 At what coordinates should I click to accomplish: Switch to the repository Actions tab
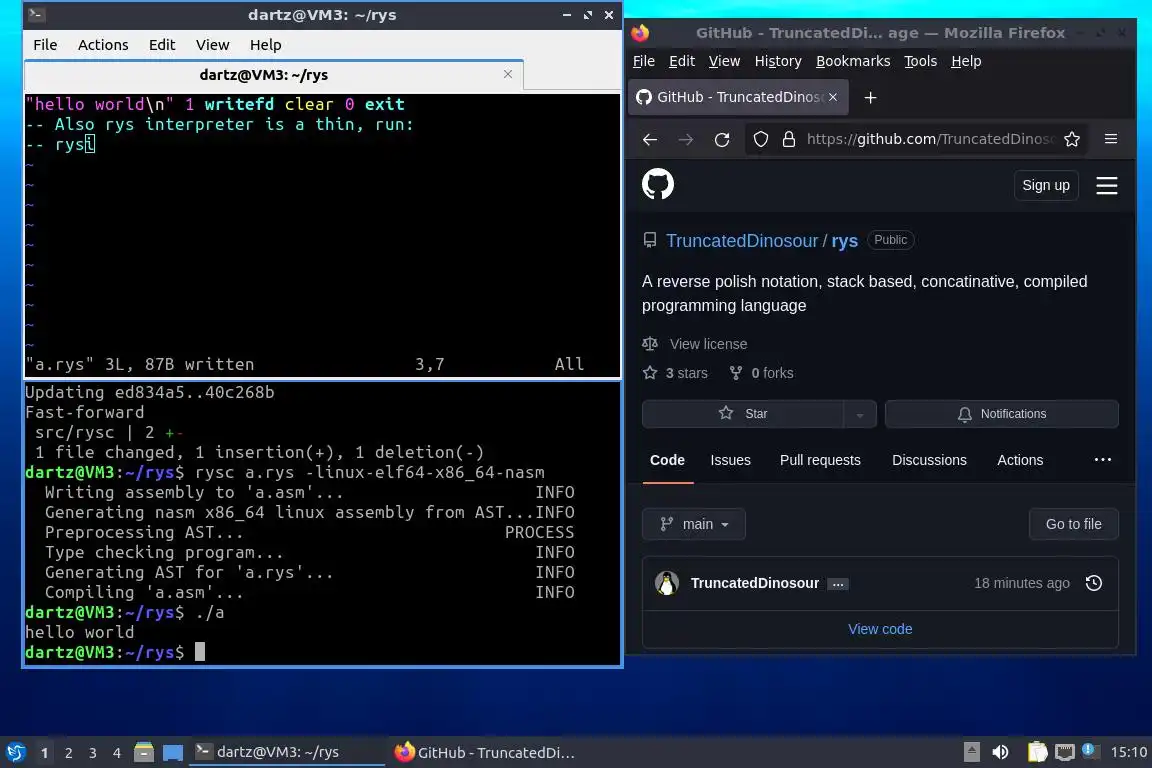coord(1020,460)
